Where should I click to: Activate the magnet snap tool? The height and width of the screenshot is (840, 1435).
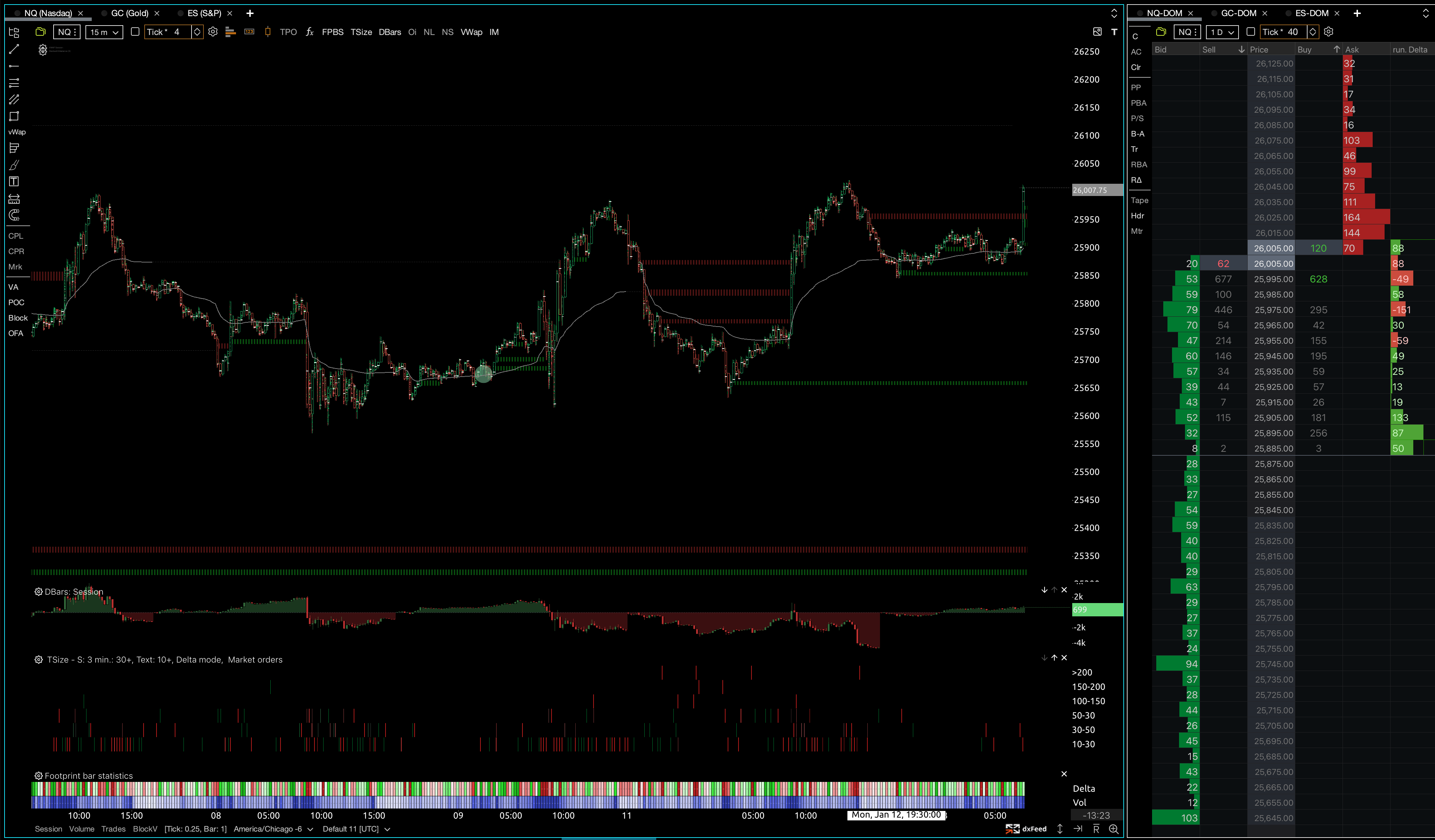pyautogui.click(x=14, y=215)
